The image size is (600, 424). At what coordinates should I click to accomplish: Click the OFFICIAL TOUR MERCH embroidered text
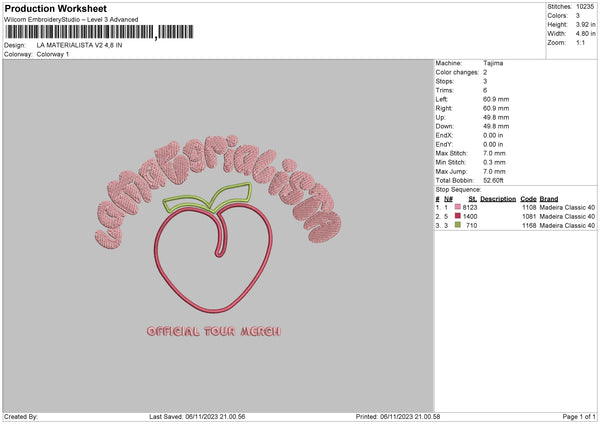[214, 331]
